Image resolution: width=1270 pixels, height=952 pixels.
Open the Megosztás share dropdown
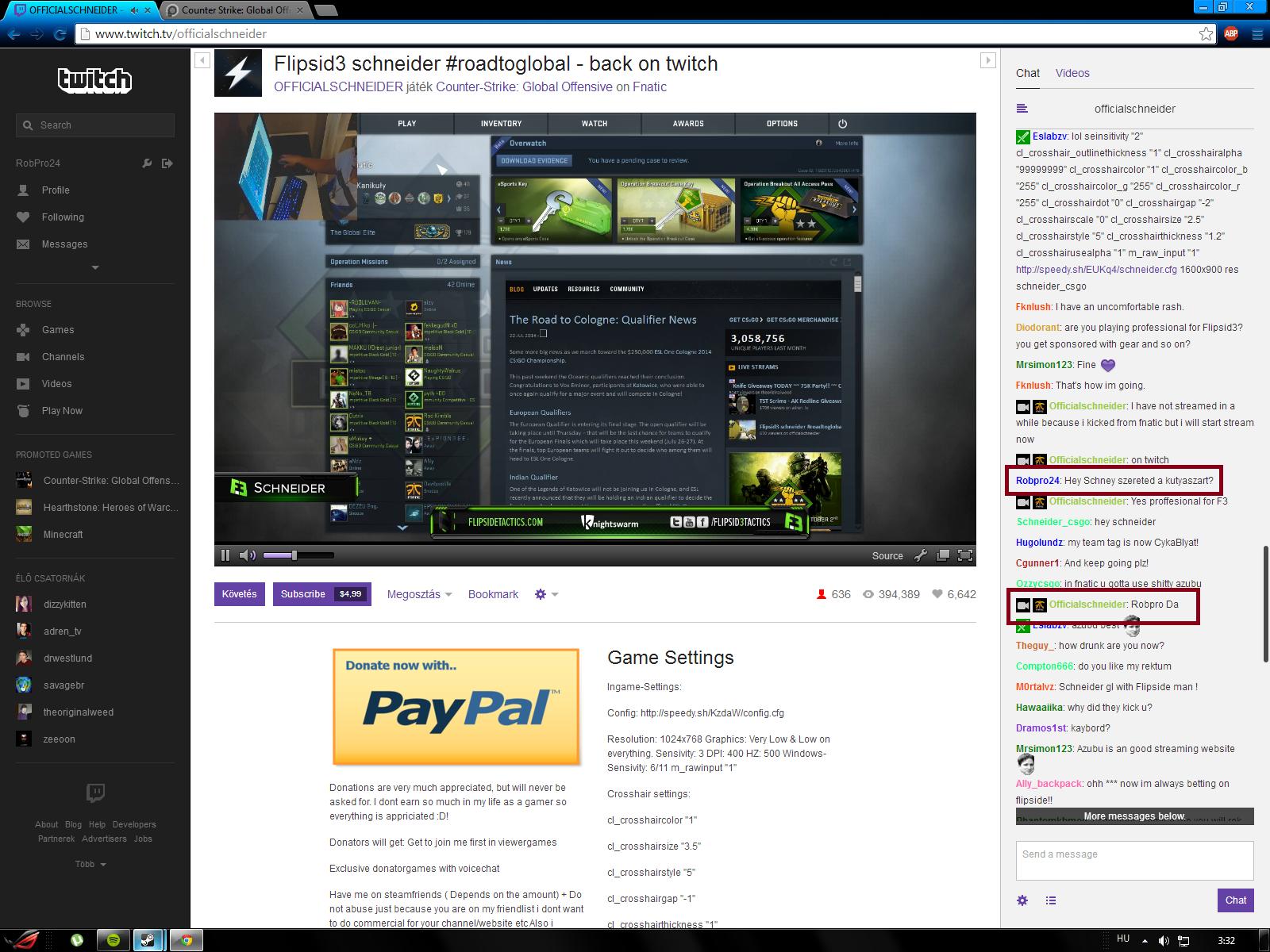click(419, 594)
